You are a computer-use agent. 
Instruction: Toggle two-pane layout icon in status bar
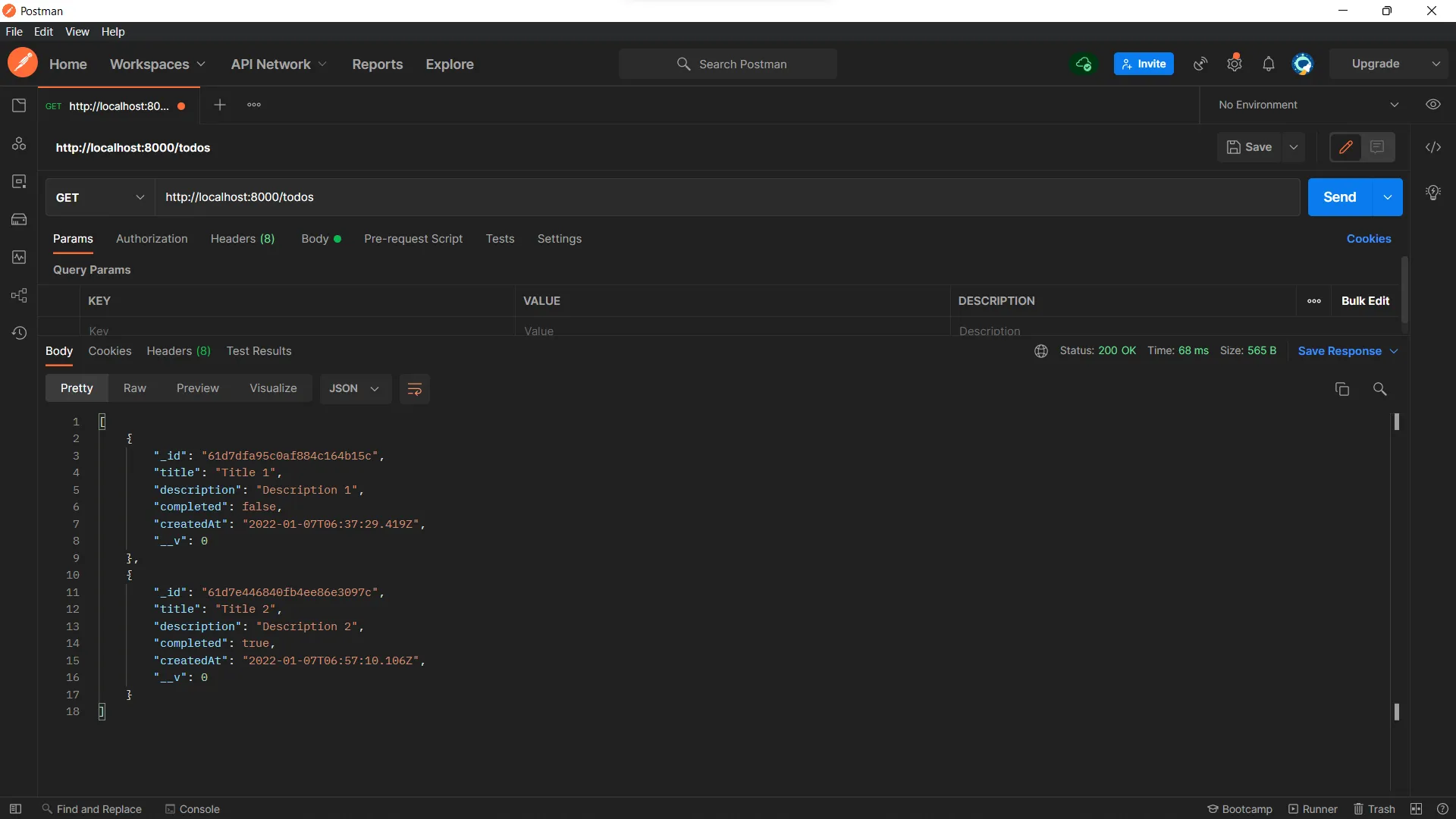[x=1417, y=809]
